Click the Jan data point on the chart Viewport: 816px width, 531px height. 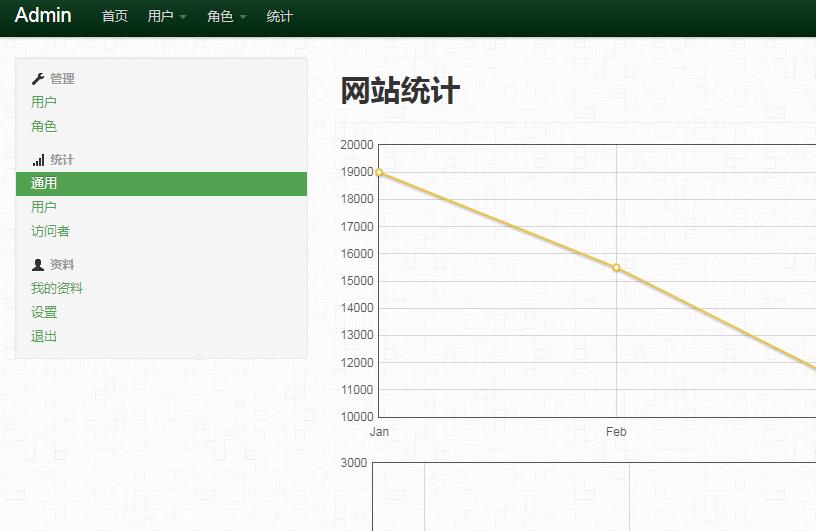[x=379, y=172]
